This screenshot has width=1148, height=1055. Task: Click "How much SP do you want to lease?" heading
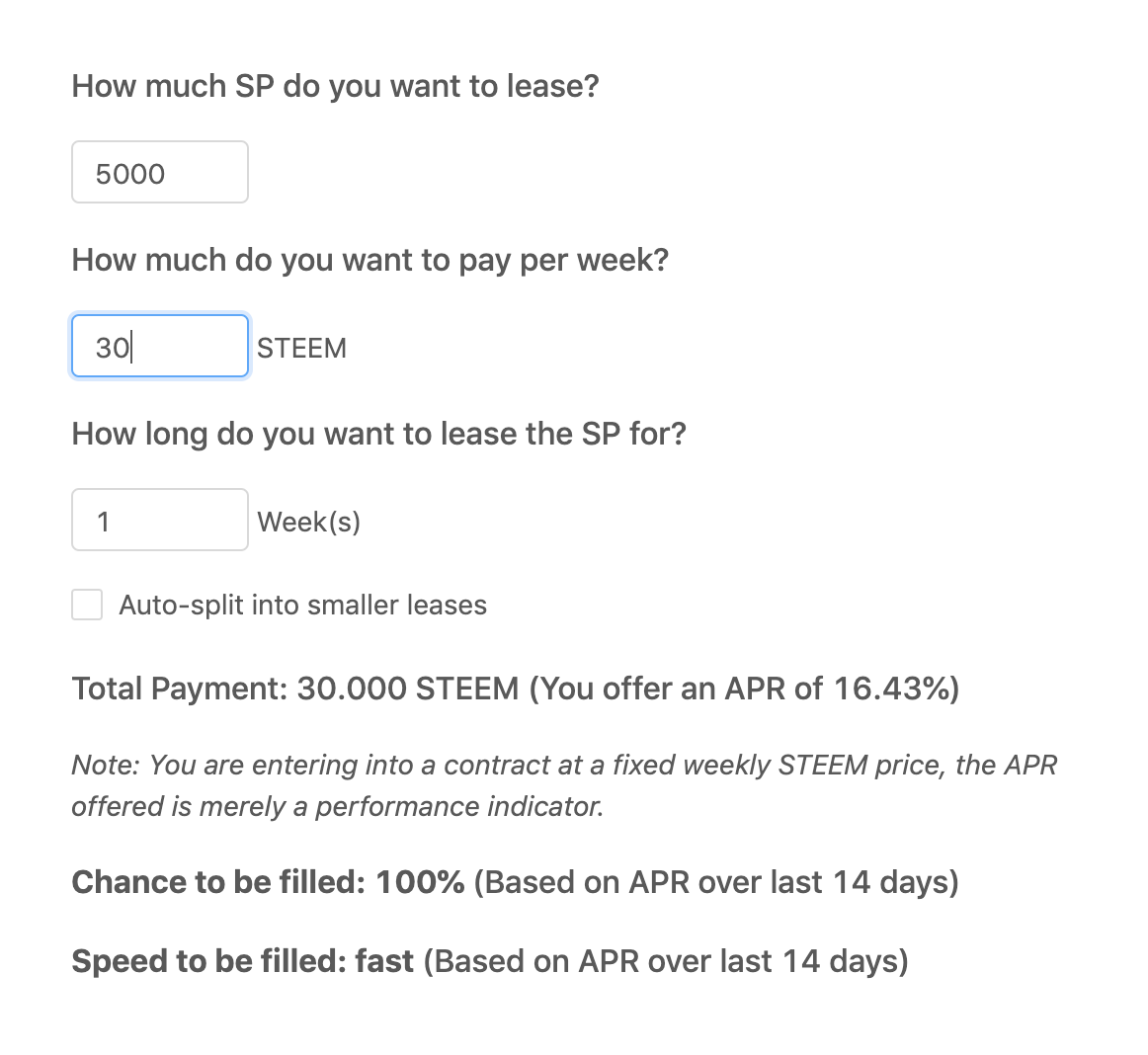[x=335, y=86]
